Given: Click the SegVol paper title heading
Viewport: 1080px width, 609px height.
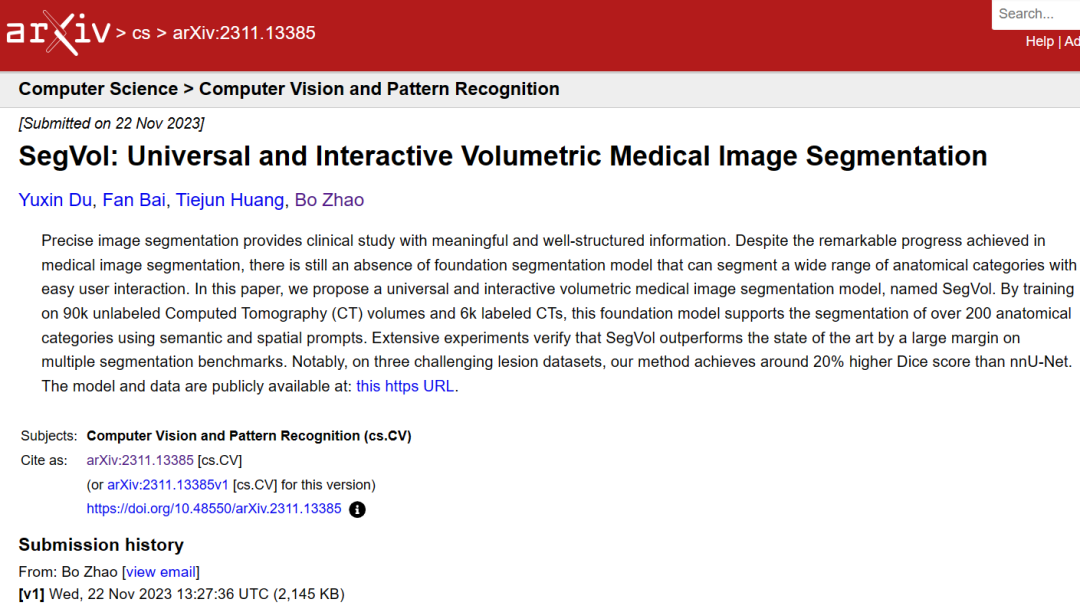Looking at the screenshot, I should pyautogui.click(x=503, y=156).
